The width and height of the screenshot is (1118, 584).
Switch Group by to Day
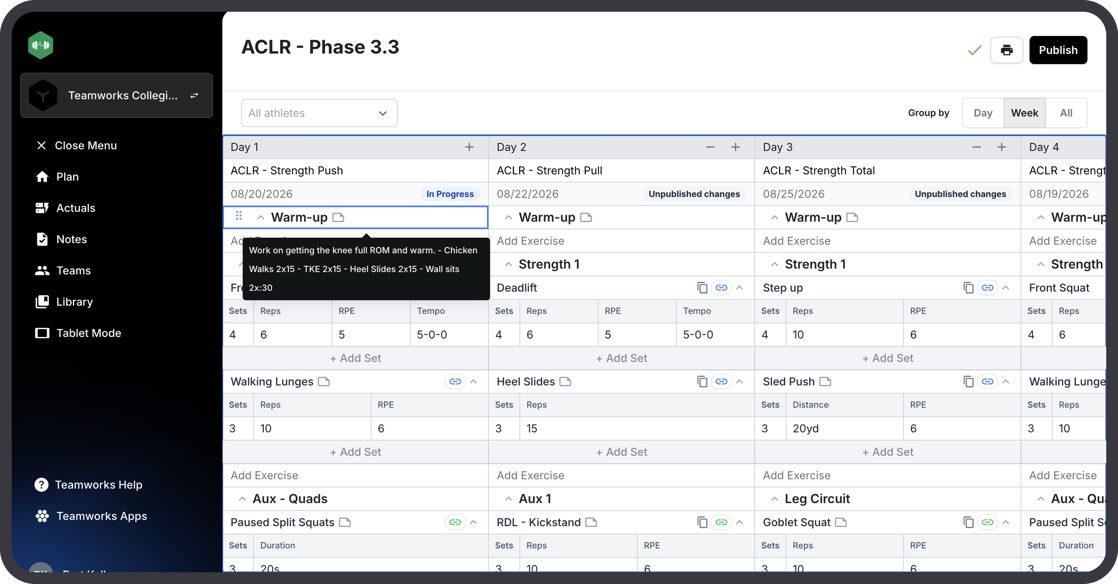coord(983,113)
